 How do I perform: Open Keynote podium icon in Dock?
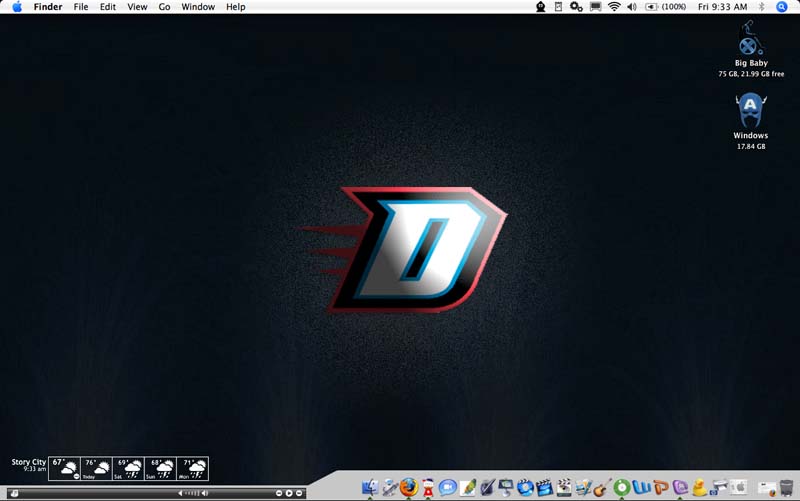[506, 487]
